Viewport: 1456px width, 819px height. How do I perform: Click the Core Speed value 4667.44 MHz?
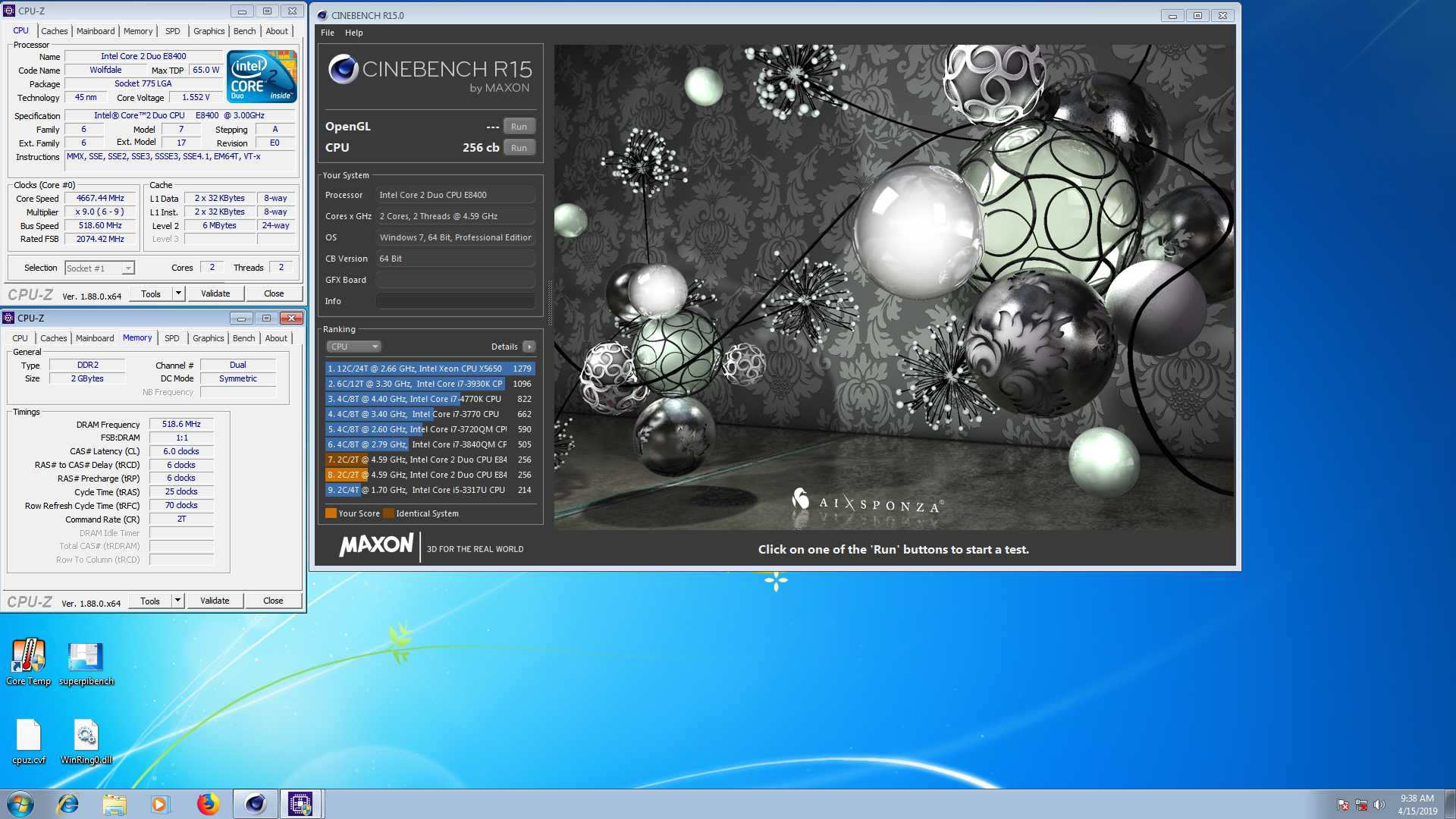[100, 198]
